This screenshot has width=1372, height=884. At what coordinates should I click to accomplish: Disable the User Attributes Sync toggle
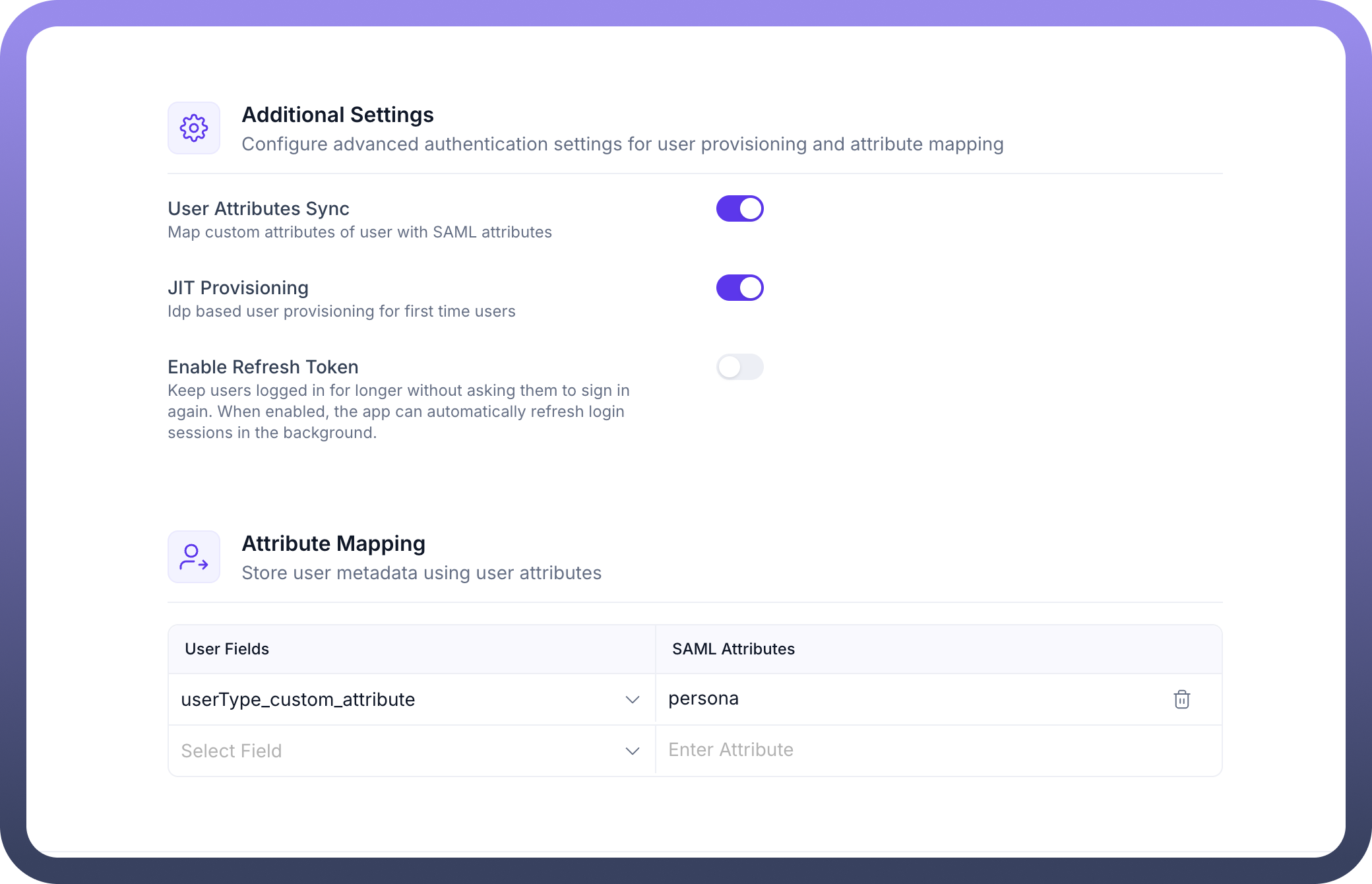click(739, 208)
